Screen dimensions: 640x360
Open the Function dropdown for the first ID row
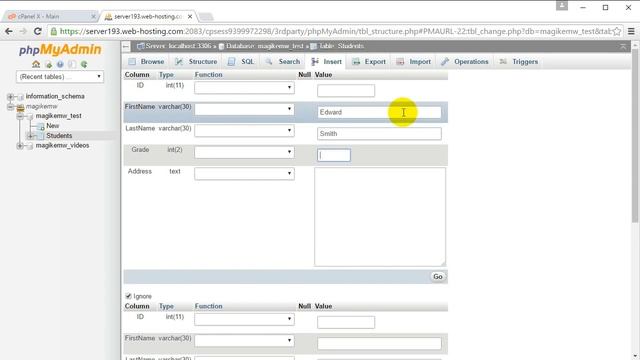(x=244, y=87)
